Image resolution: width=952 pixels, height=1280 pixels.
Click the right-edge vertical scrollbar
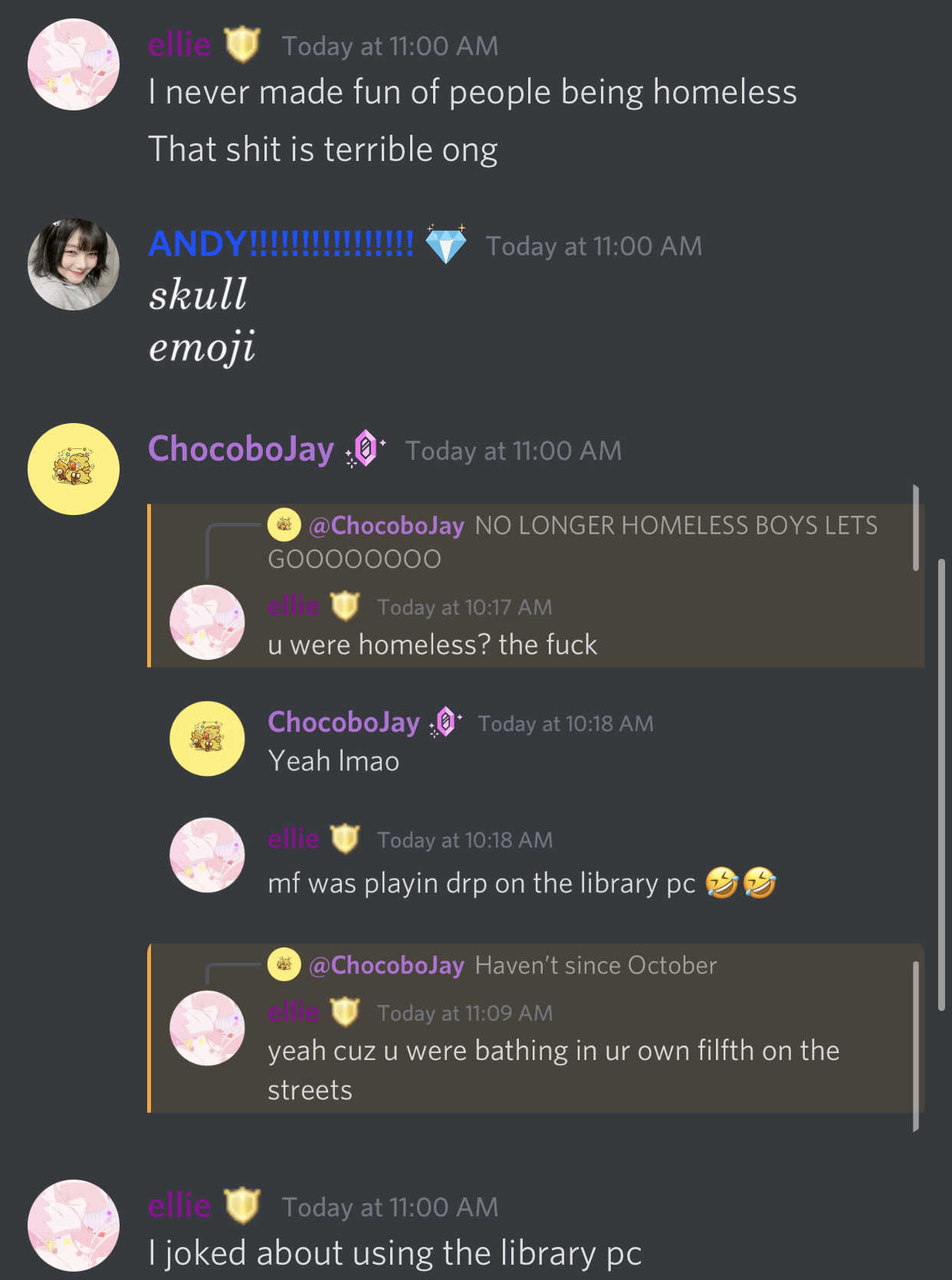coord(942,785)
